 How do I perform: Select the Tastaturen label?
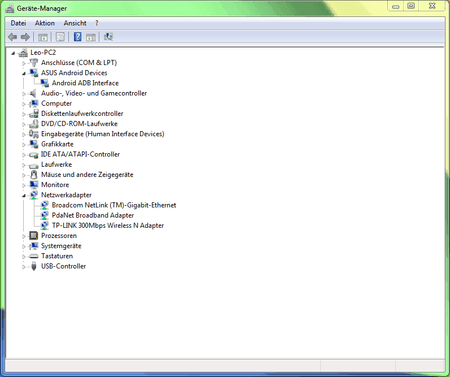pyautogui.click(x=57, y=256)
